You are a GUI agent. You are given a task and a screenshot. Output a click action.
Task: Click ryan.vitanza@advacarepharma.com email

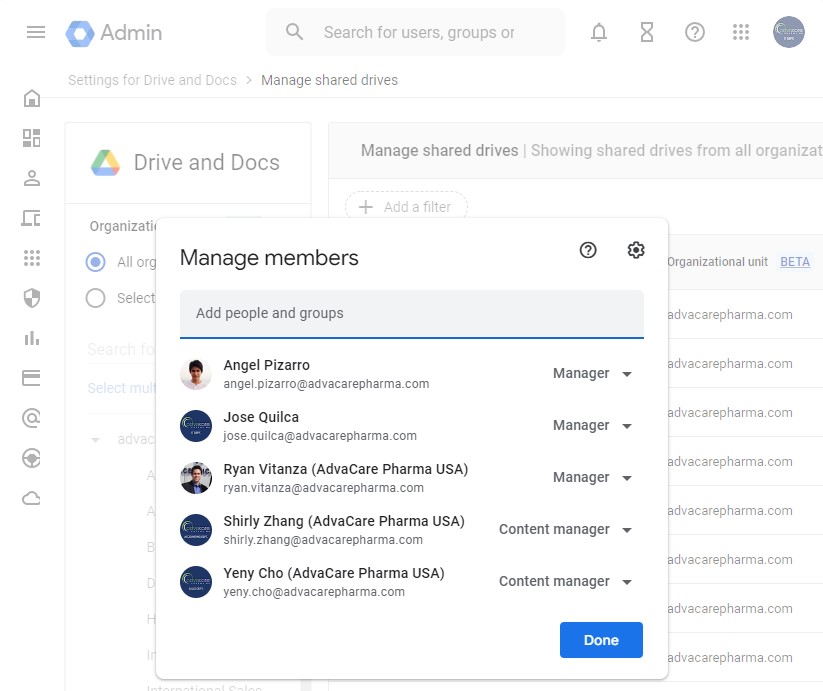tap(323, 488)
